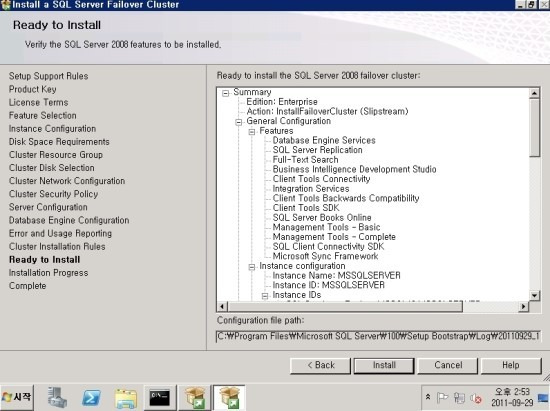Select Microsoft Sync Framework row
This screenshot has width=550, height=411.
click(x=325, y=256)
